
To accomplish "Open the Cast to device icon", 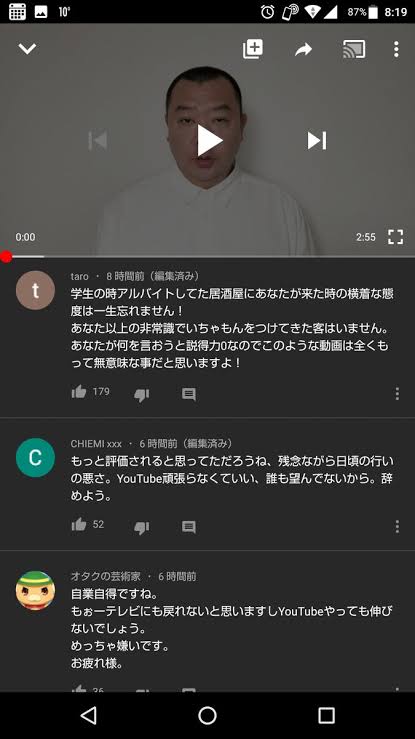I will point(354,49).
